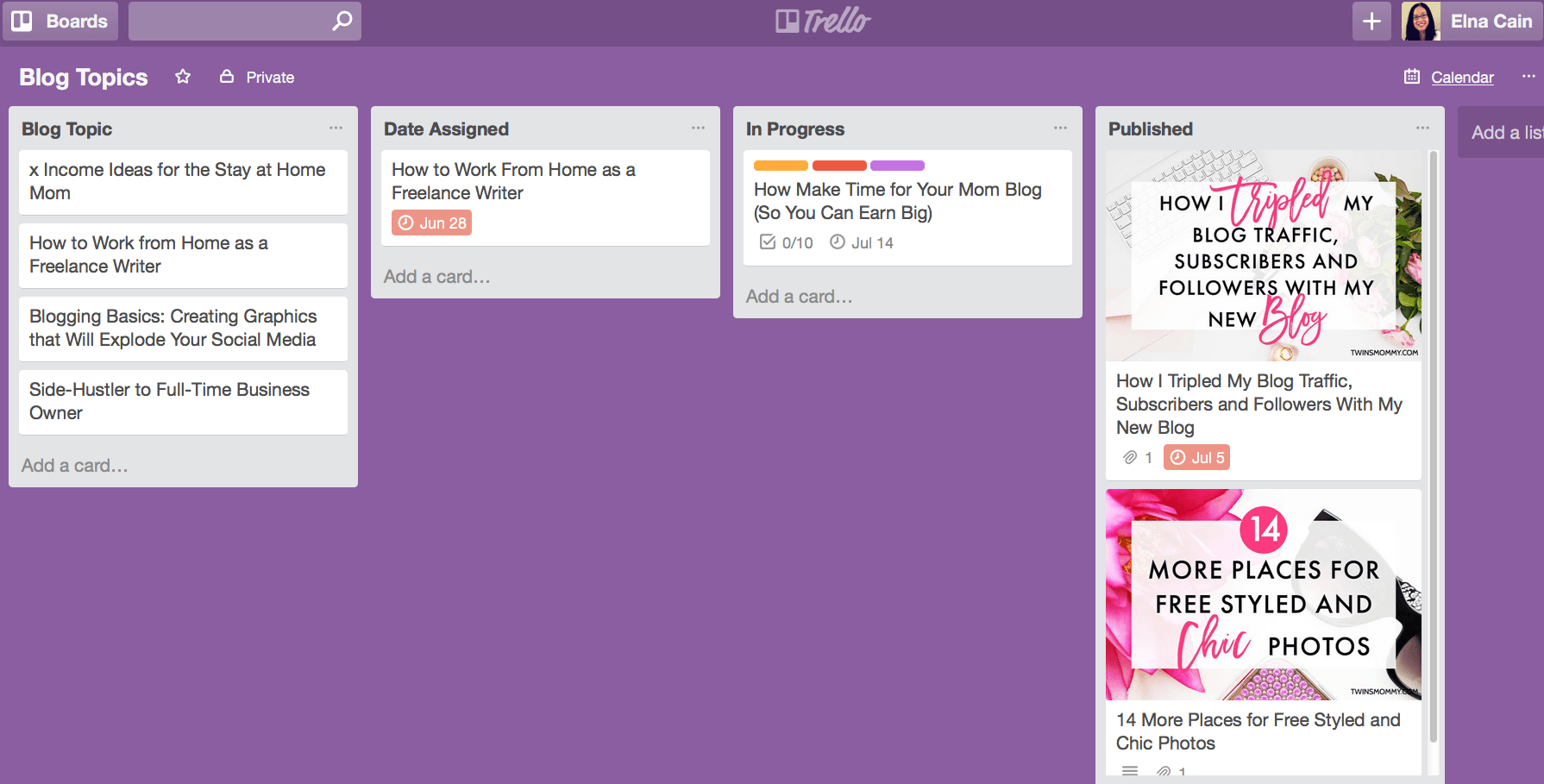Click the search magnifier icon
Viewport: 1544px width, 784px height.
[x=342, y=21]
